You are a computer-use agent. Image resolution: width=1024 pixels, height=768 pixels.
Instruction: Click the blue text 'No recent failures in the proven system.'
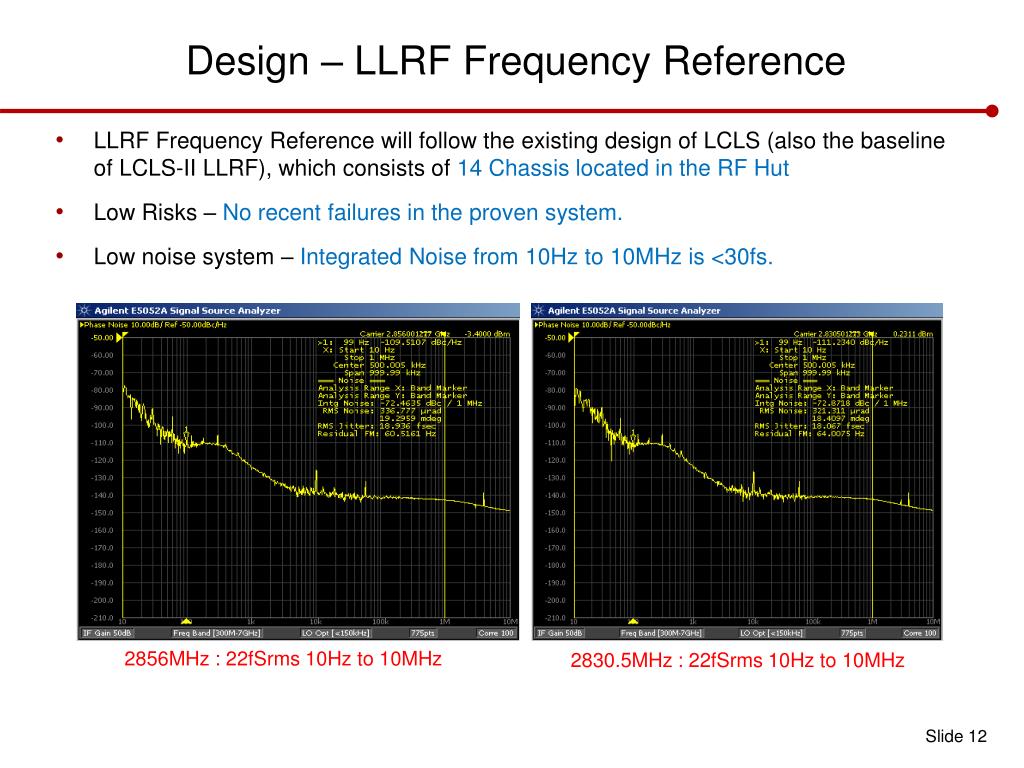coord(422,212)
